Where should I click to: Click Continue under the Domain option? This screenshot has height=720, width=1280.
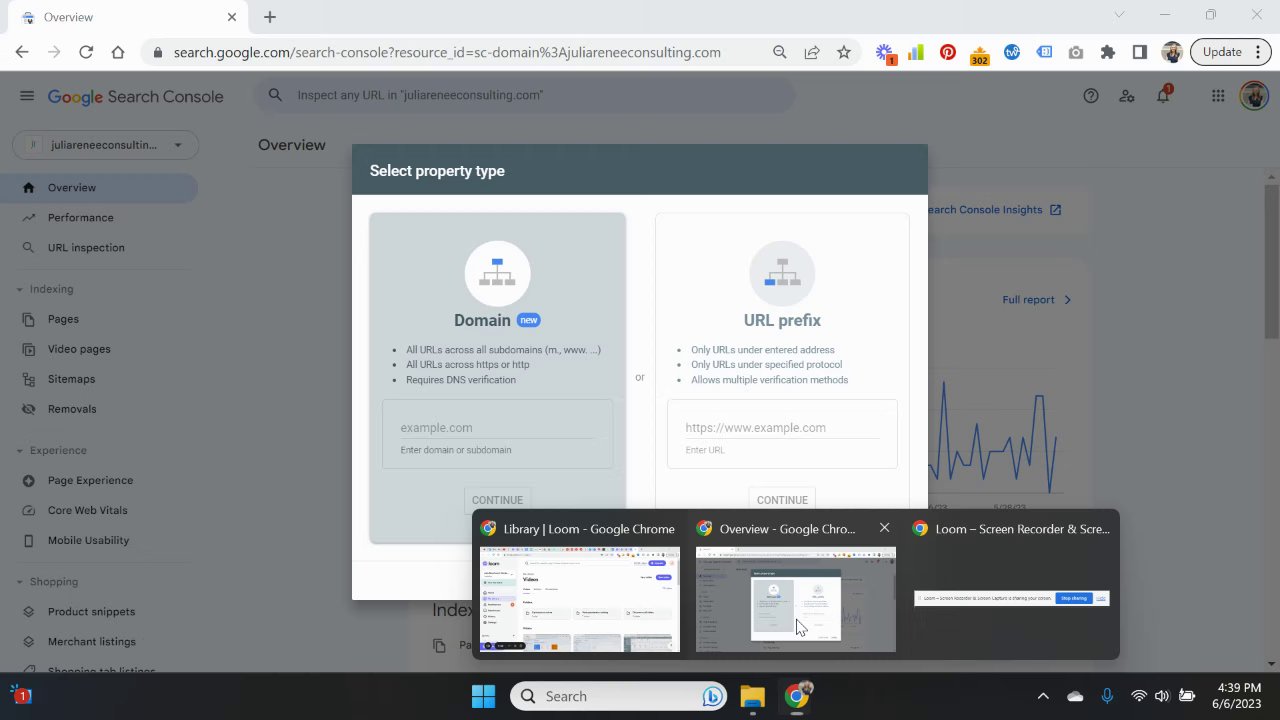[497, 500]
